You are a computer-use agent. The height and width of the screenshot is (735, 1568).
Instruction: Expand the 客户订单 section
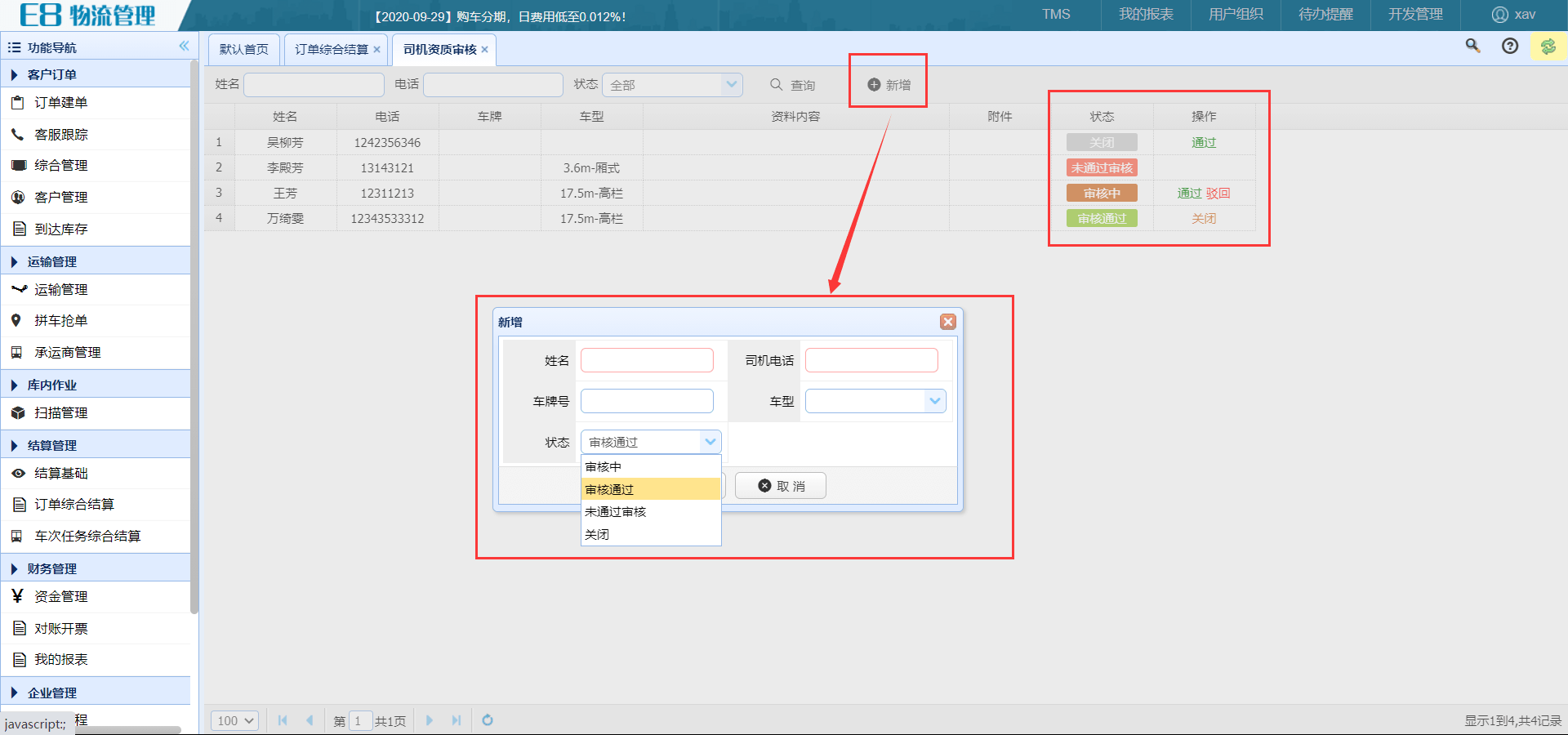coord(96,74)
